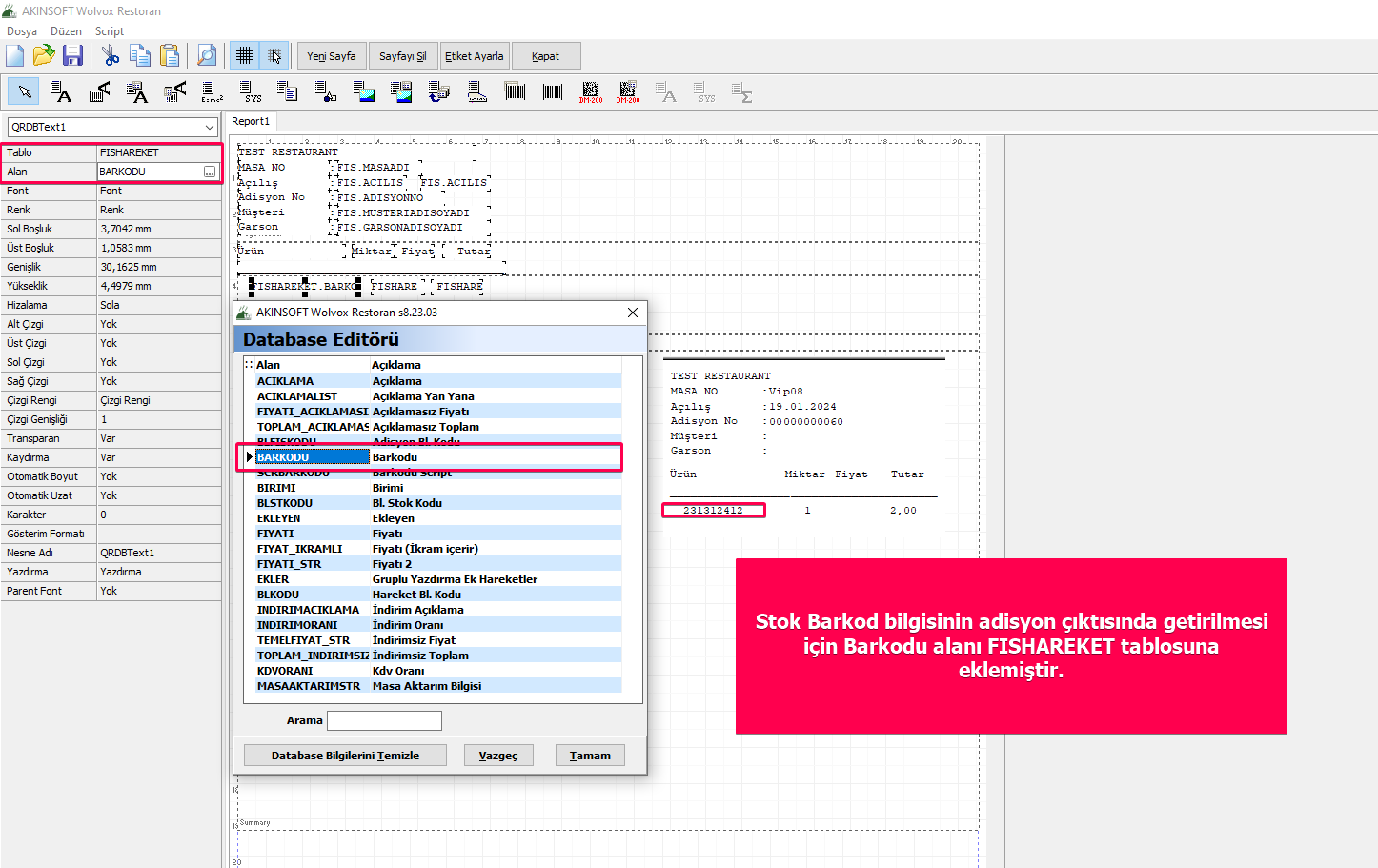Click the Yeni Sayfa button

click(x=332, y=56)
